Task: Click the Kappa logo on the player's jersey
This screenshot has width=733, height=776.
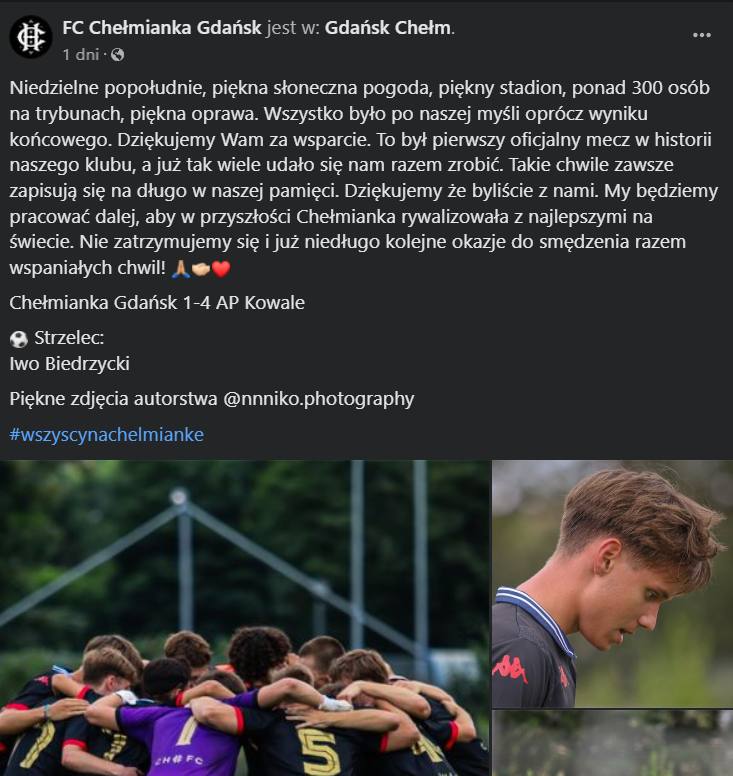Action: (x=511, y=669)
